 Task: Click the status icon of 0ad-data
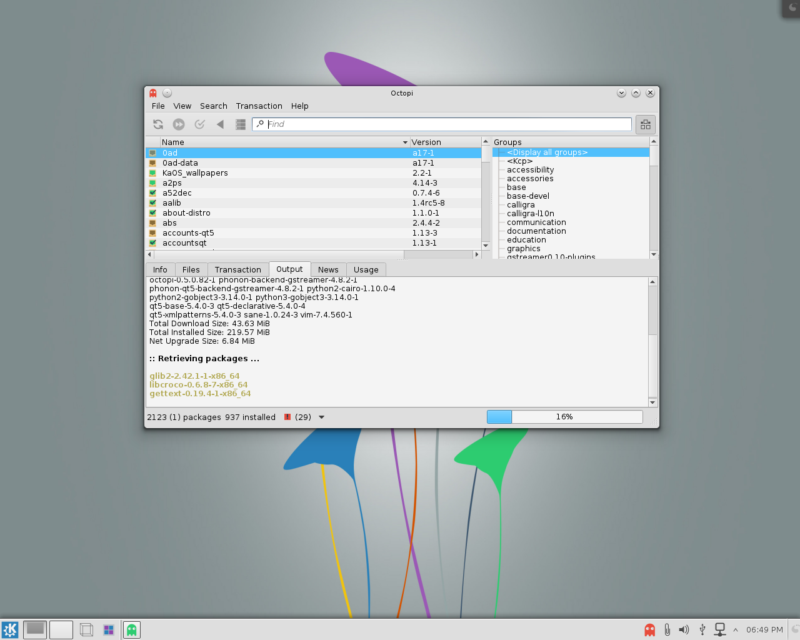152,163
